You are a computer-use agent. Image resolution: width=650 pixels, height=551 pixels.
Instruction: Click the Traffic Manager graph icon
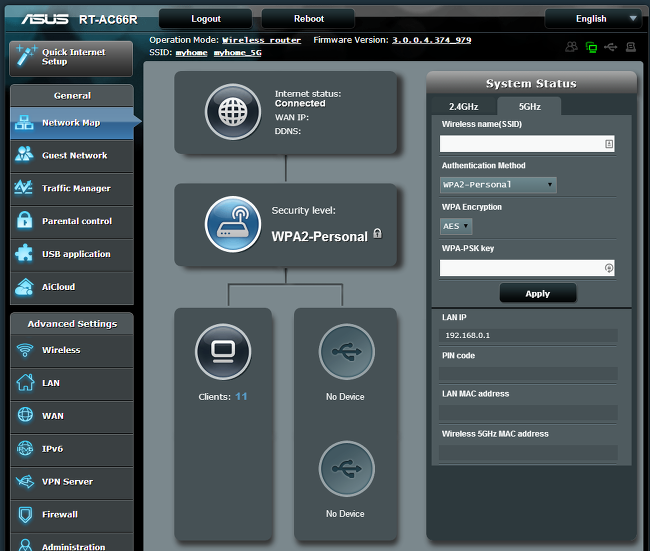(x=23, y=187)
